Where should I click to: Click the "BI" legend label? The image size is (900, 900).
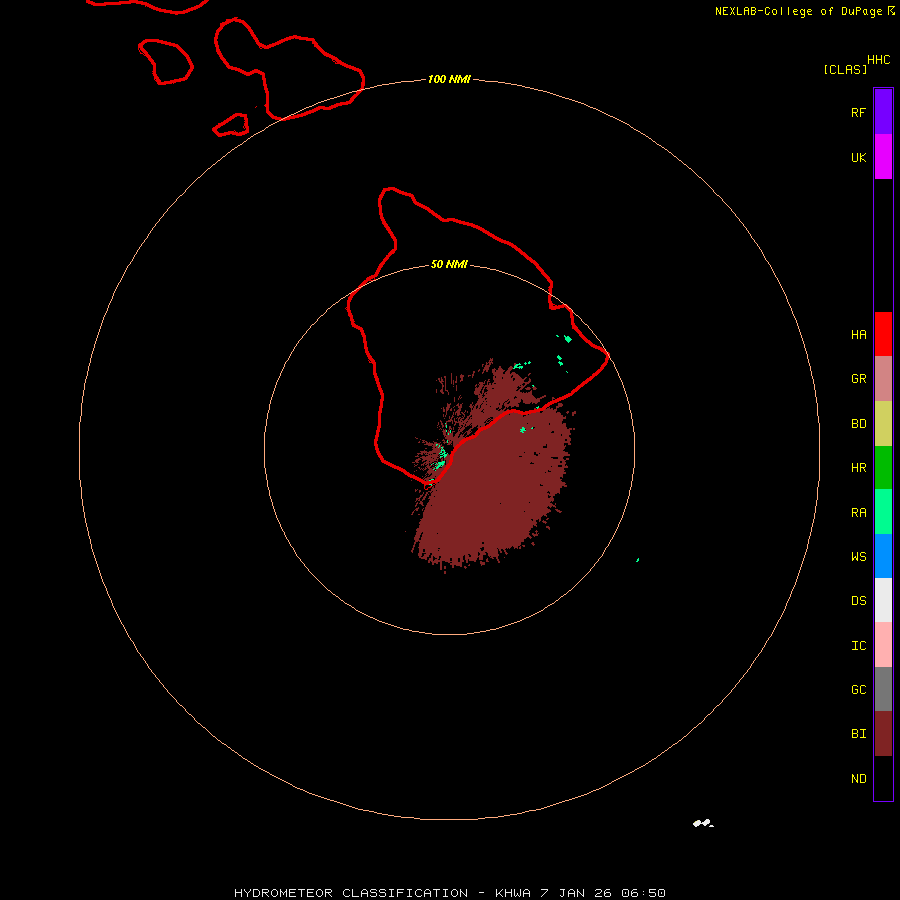click(858, 734)
